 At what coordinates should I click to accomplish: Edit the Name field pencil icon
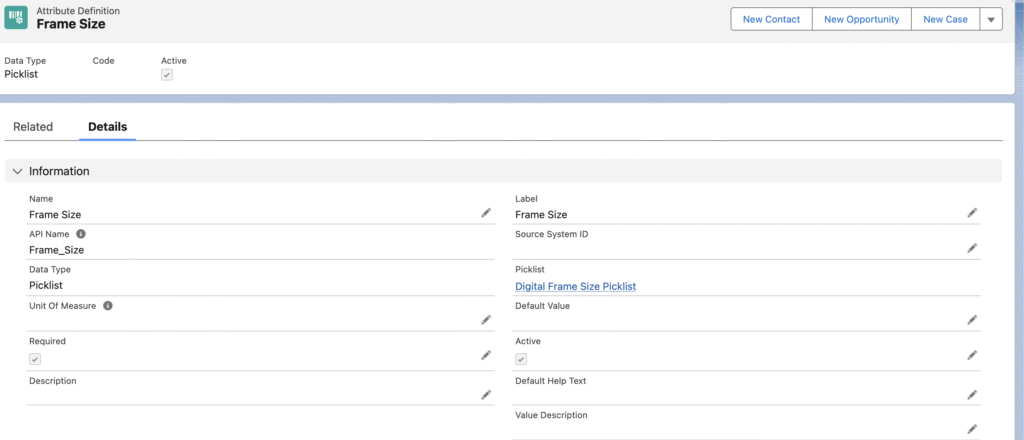[x=486, y=213]
